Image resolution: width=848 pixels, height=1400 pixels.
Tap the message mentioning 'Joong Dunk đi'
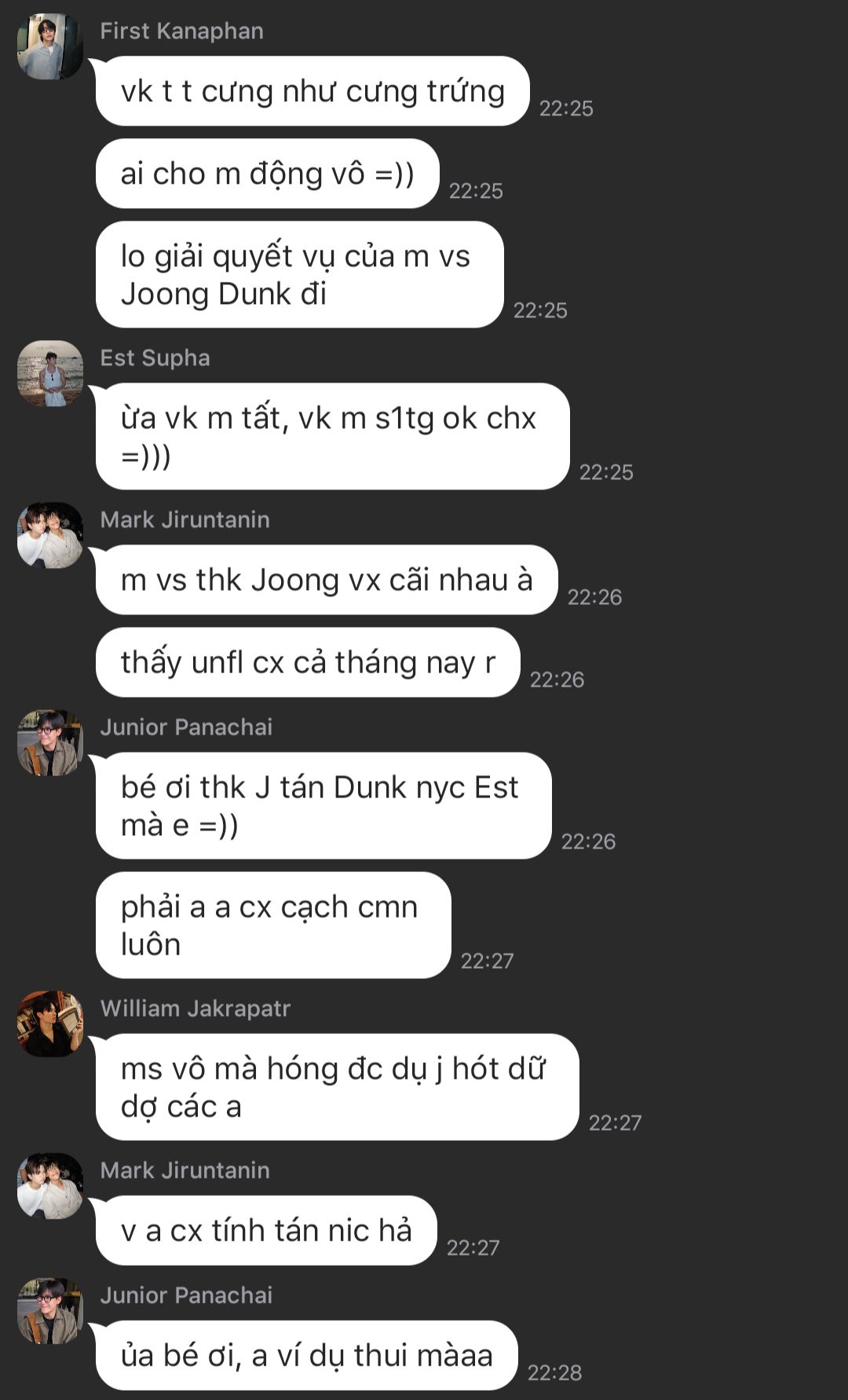click(x=299, y=274)
